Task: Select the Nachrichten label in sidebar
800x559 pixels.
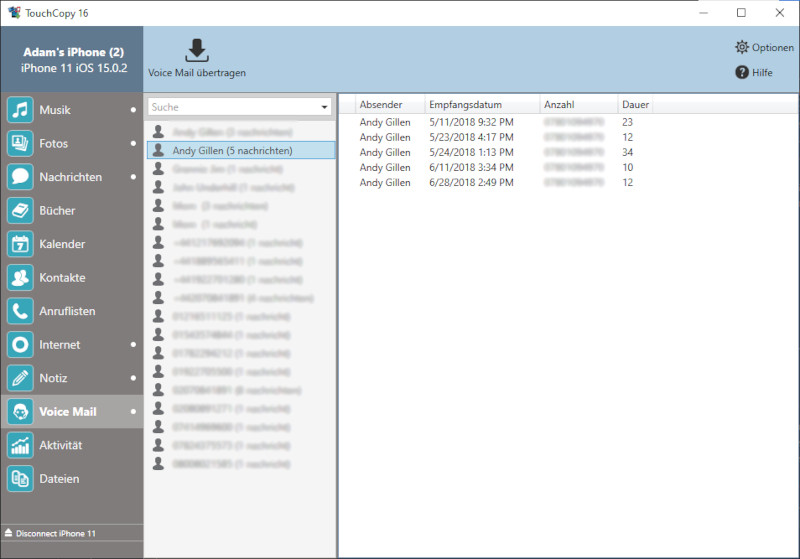Action: (70, 177)
